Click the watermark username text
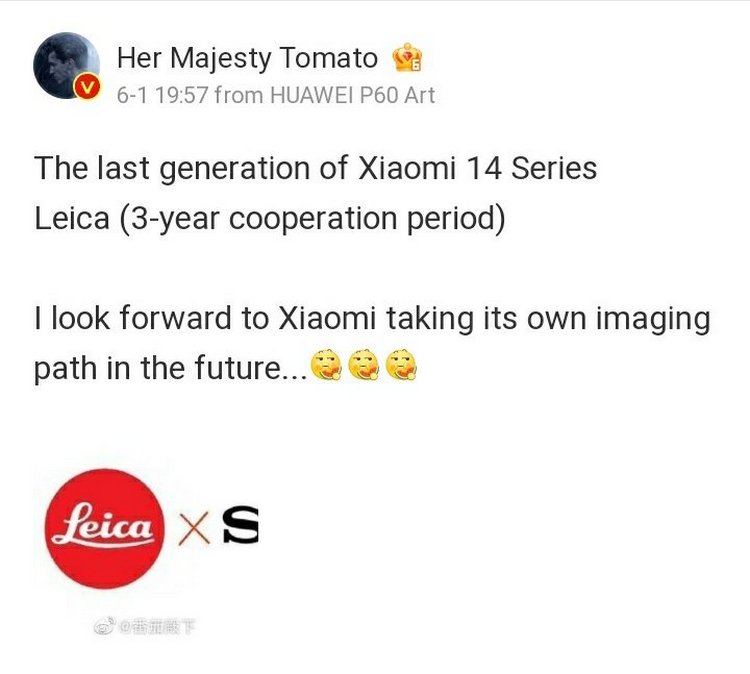The image size is (750, 674). (x=158, y=626)
